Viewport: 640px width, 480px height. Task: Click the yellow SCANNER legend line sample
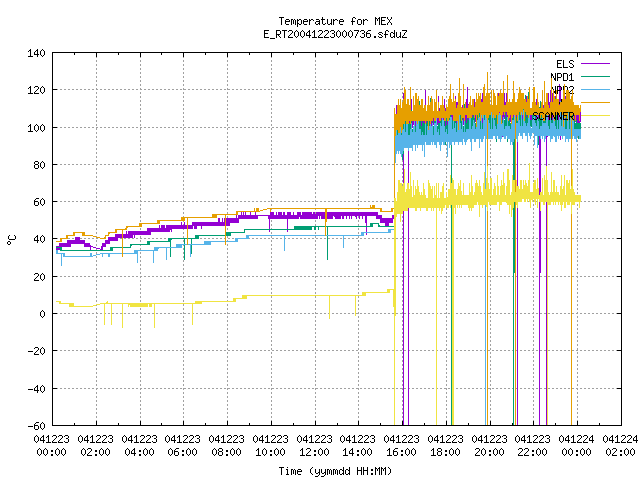pyautogui.click(x=595, y=116)
